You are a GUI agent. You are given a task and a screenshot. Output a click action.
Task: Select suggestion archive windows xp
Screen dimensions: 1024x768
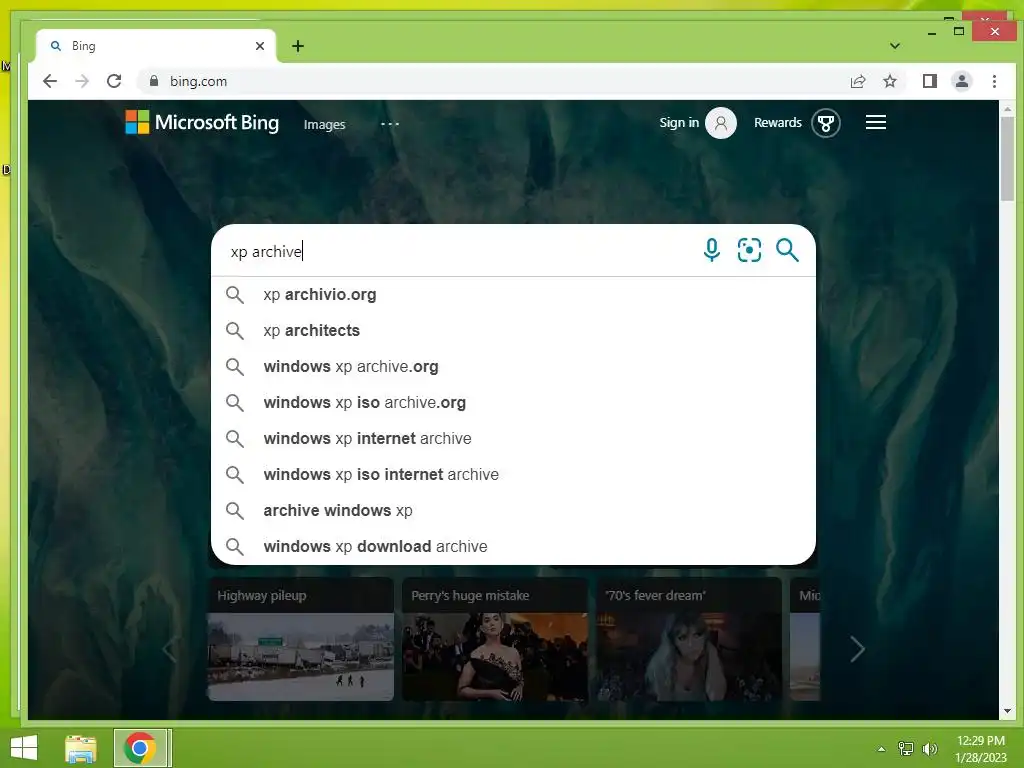tap(513, 510)
